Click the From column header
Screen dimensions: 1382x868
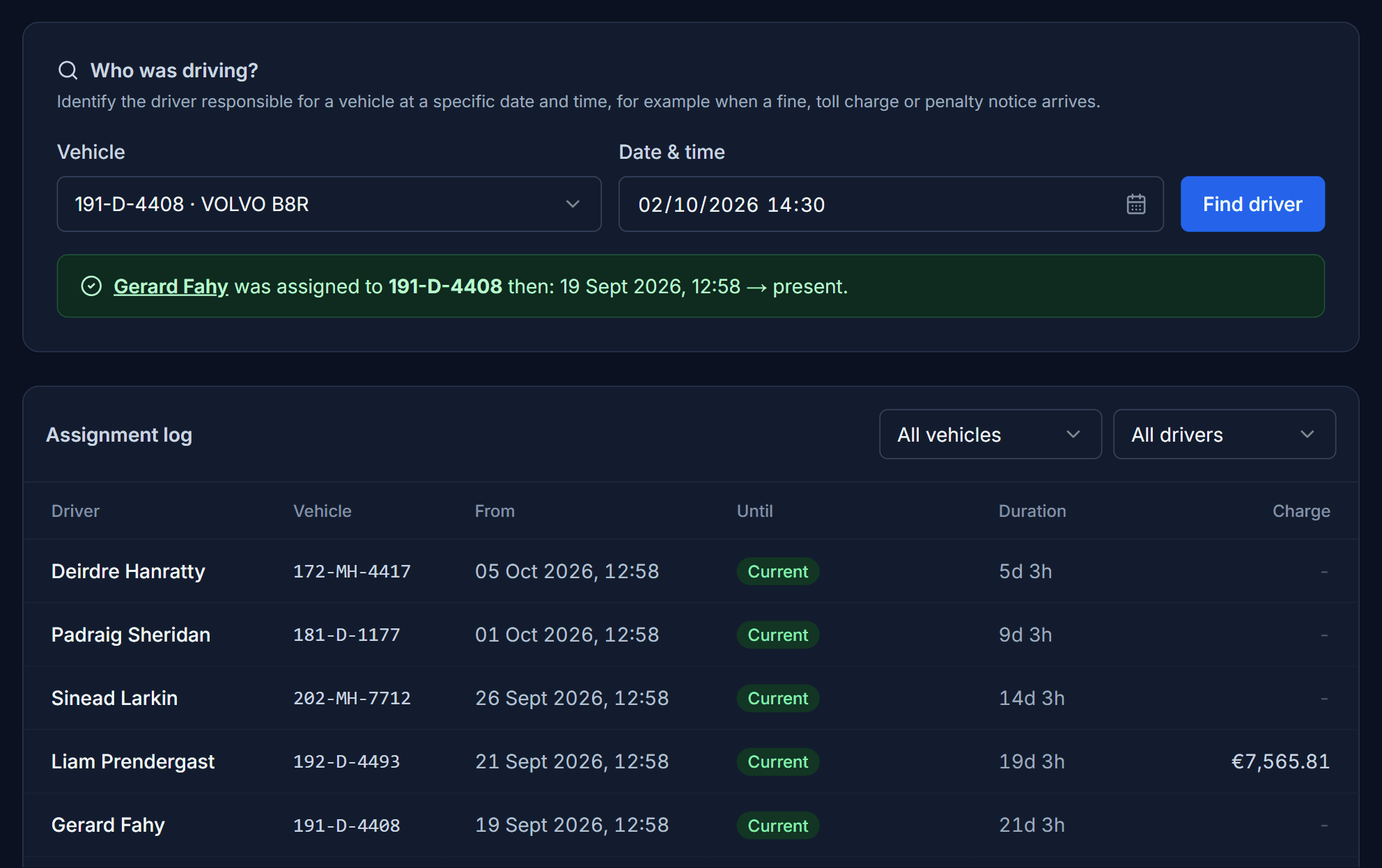click(x=495, y=511)
